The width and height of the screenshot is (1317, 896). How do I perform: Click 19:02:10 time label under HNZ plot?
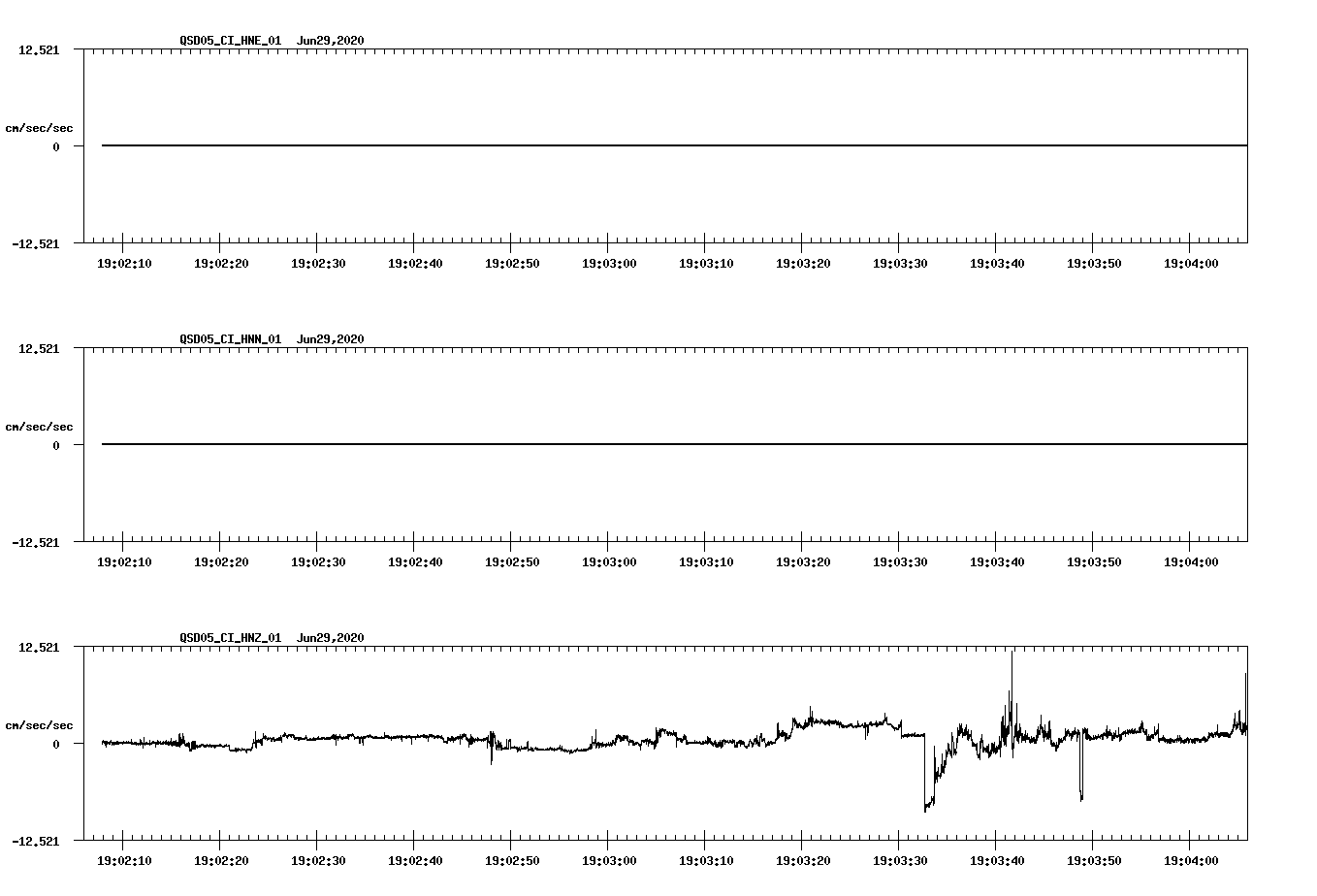[124, 861]
